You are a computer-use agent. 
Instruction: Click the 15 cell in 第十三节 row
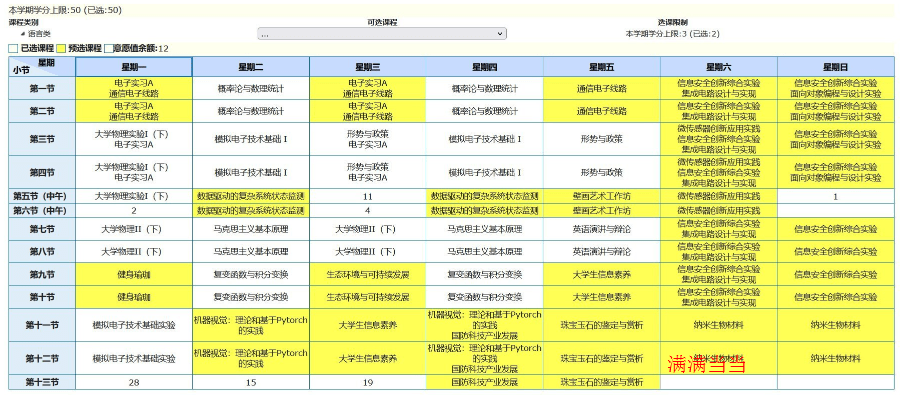(x=251, y=382)
